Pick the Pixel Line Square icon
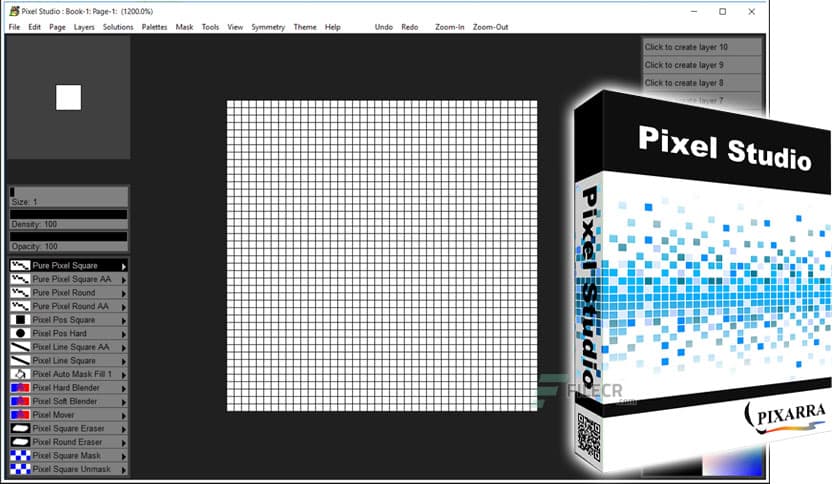The image size is (836, 484). [x=20, y=360]
